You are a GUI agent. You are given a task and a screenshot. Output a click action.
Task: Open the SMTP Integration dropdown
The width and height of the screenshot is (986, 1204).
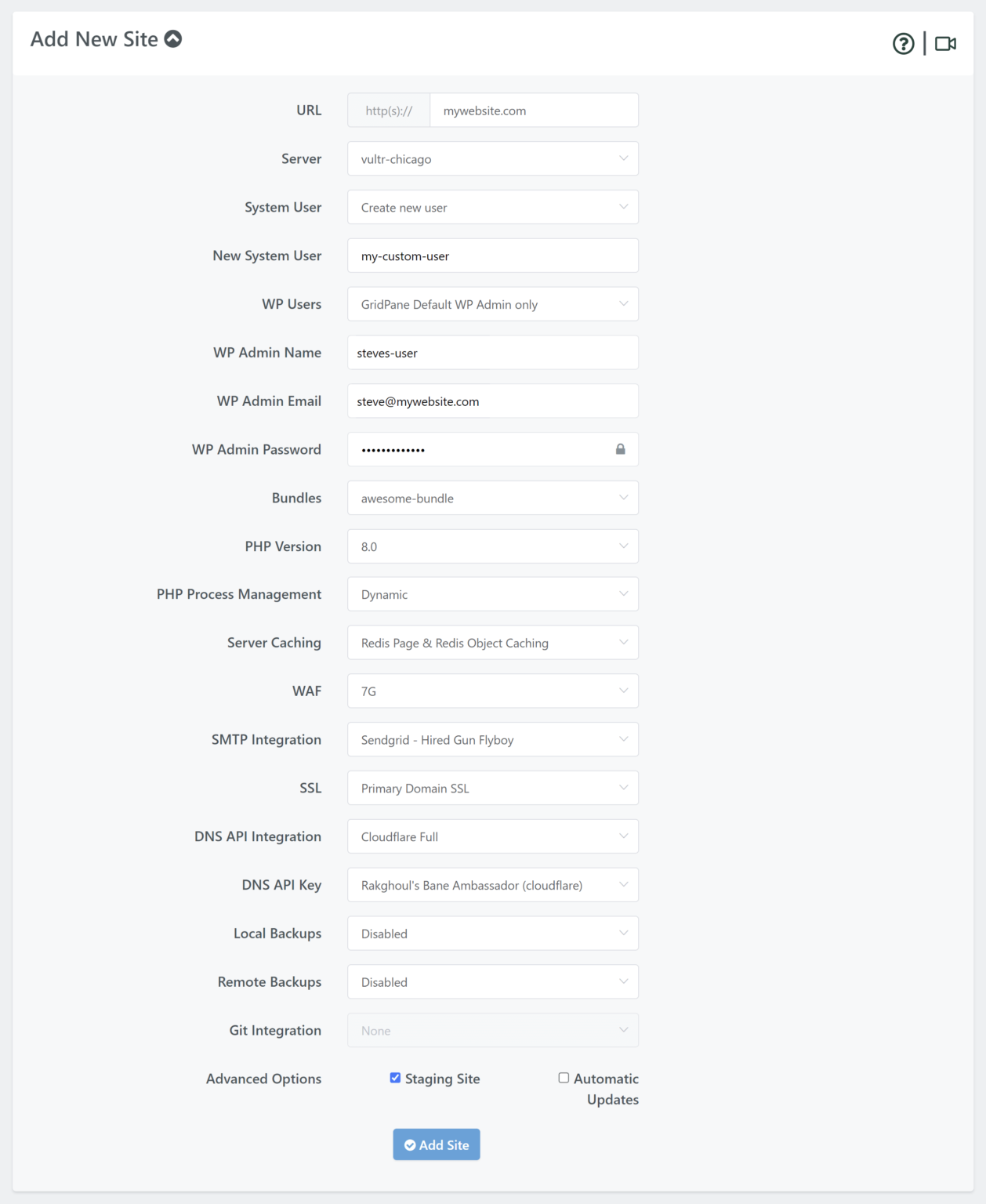tap(492, 739)
